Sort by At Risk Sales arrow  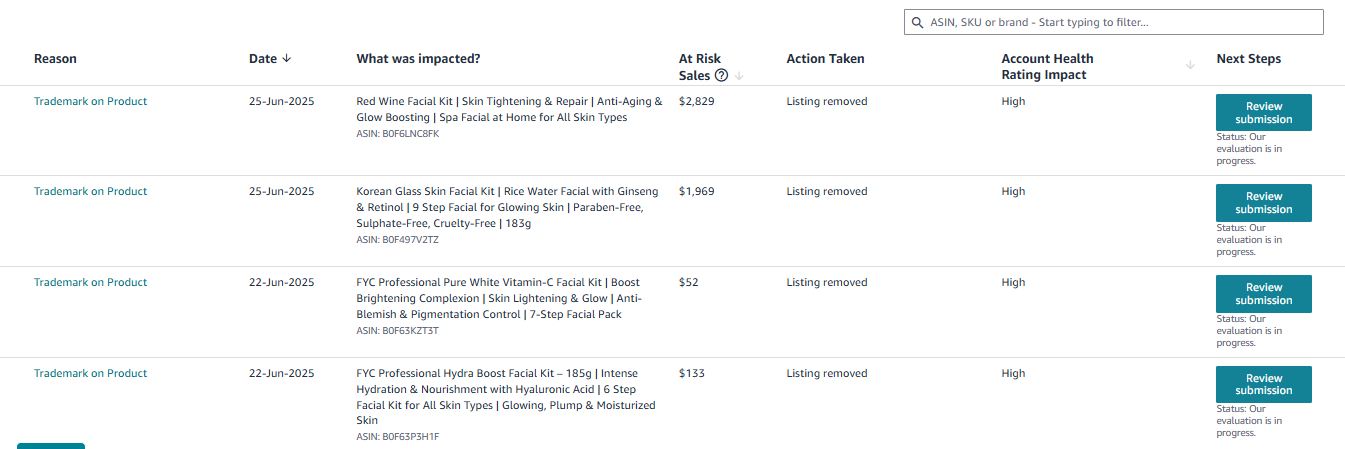click(739, 76)
